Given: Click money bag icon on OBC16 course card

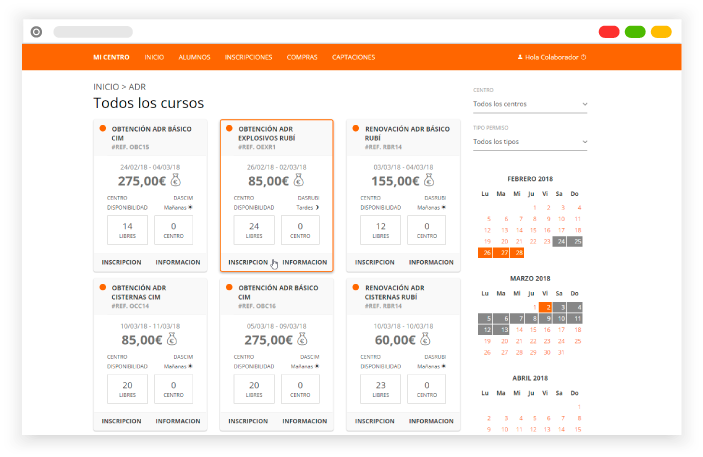Looking at the screenshot, I should pos(302,339).
